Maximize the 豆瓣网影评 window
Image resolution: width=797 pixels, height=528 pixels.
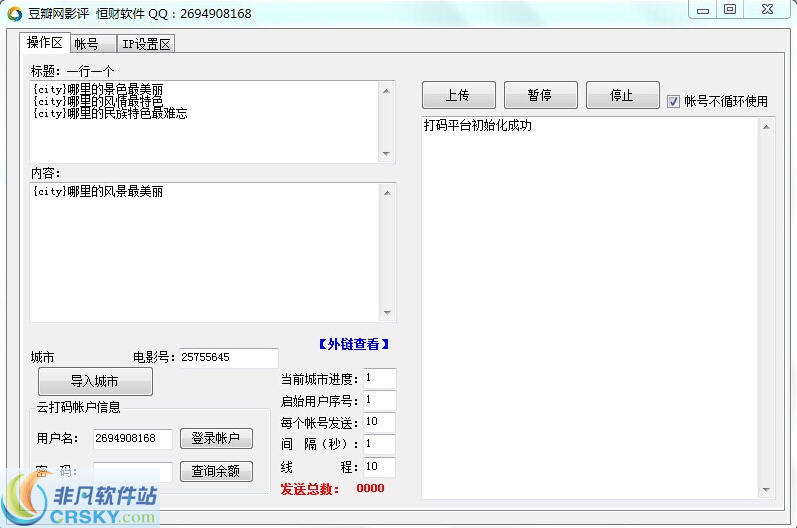(730, 10)
